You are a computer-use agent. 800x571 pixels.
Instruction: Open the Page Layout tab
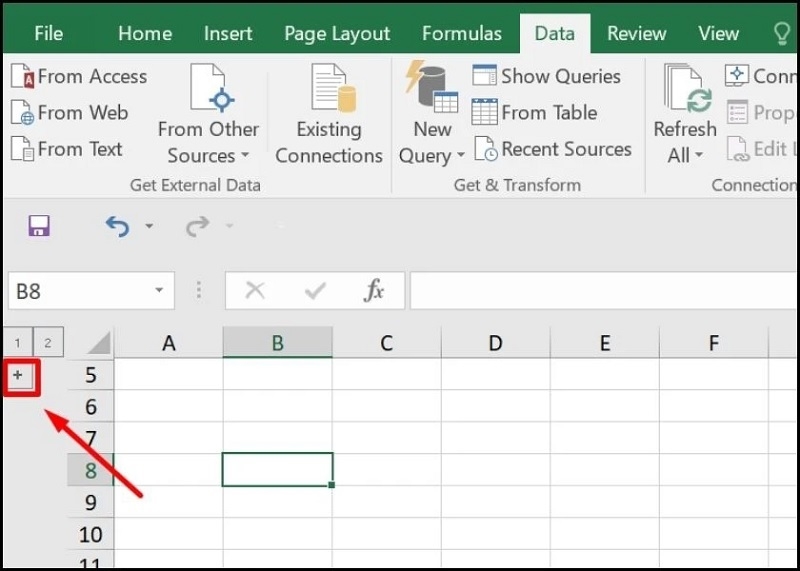coord(337,33)
